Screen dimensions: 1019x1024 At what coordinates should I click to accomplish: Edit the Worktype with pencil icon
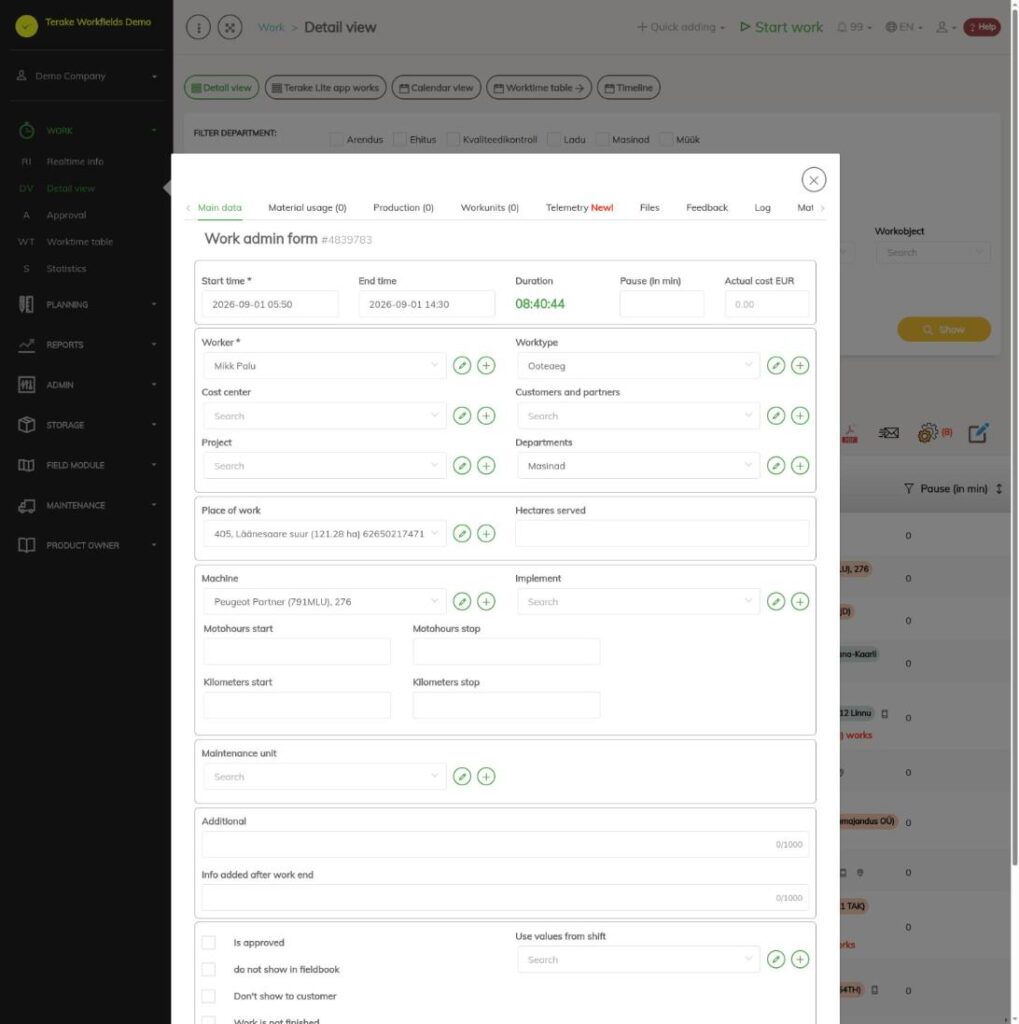tap(776, 366)
